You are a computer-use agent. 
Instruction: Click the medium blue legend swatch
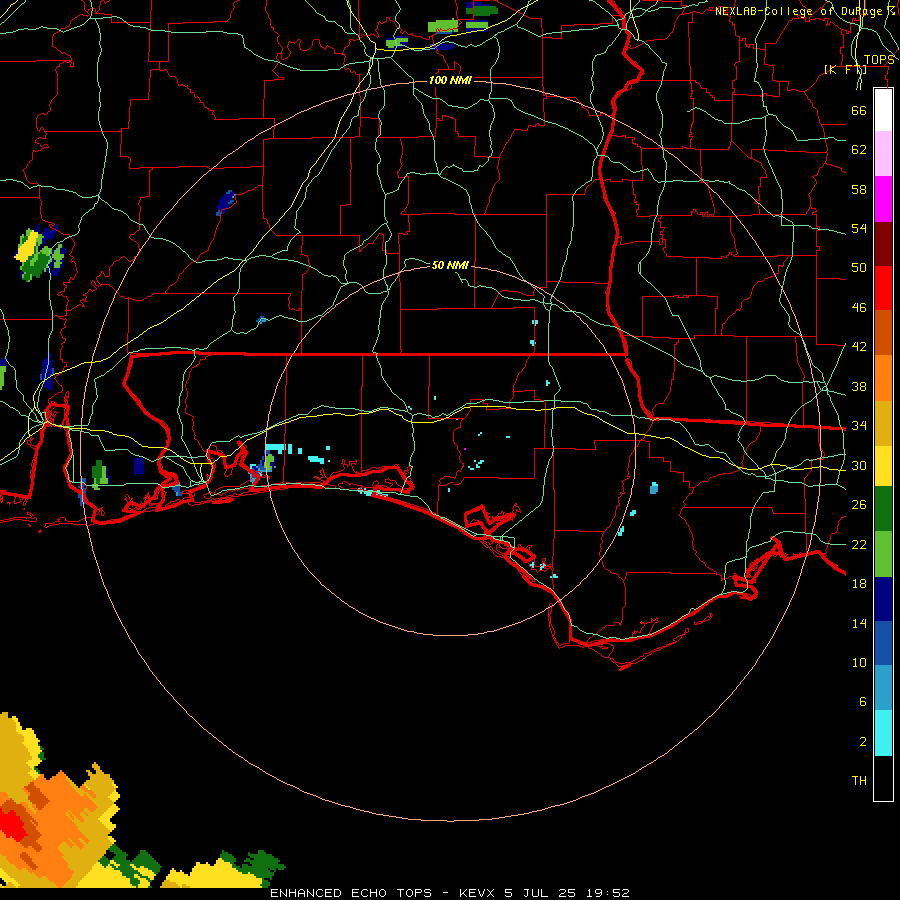(883, 643)
